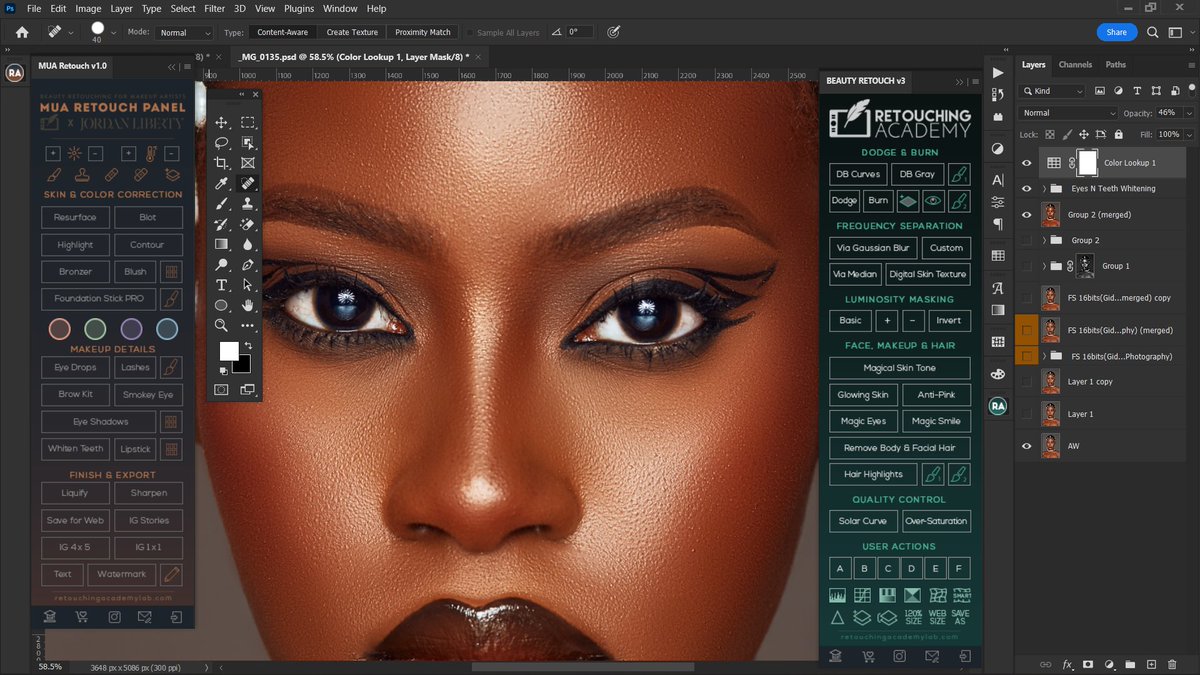1200x675 pixels.
Task: Select the Dodge tool in toolbox
Action: (x=222, y=265)
